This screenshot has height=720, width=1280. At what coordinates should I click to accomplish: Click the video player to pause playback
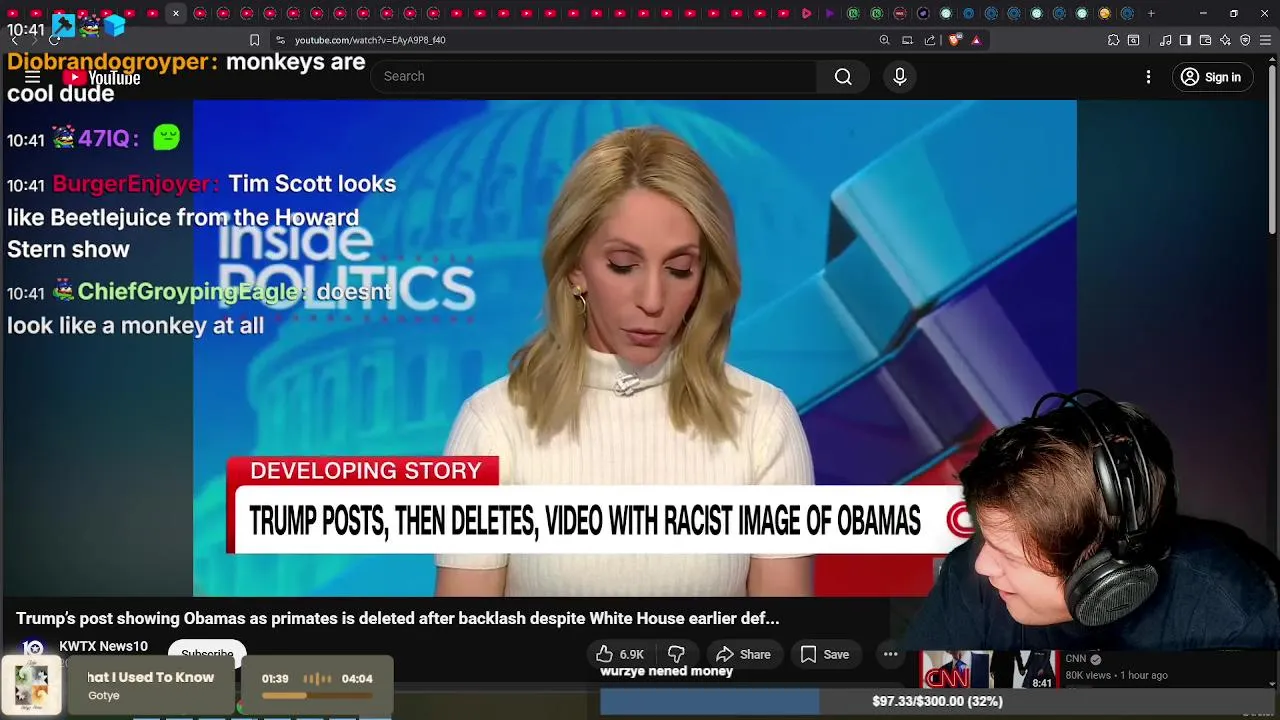pos(634,348)
